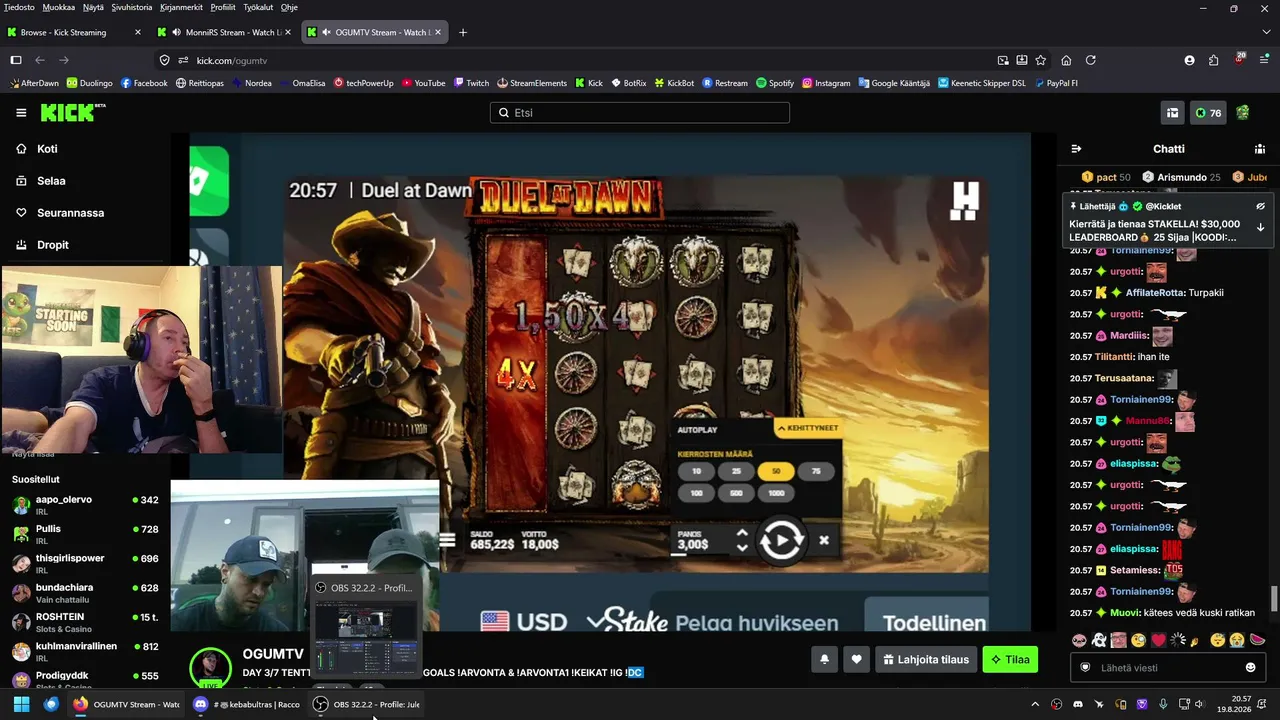
Task: Focus the Etsi search field
Action: pos(640,113)
